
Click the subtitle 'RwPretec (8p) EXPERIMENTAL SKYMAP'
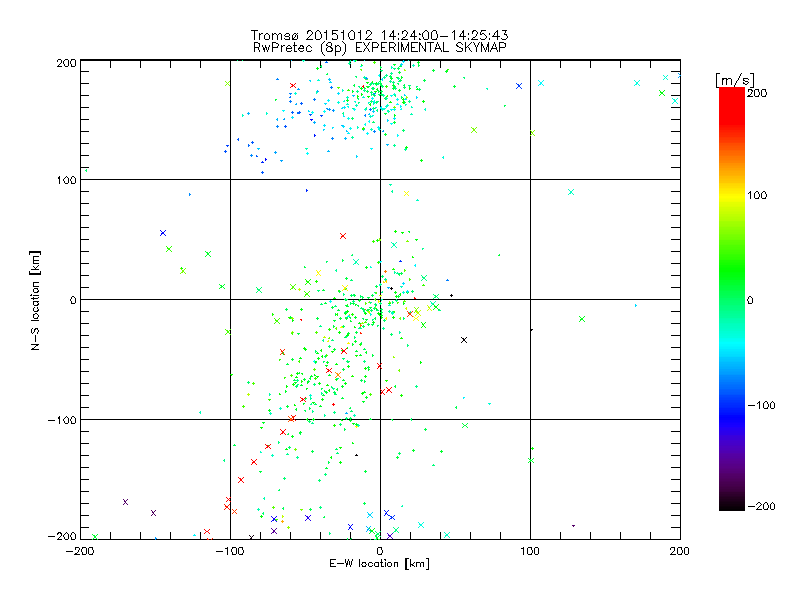click(x=379, y=48)
